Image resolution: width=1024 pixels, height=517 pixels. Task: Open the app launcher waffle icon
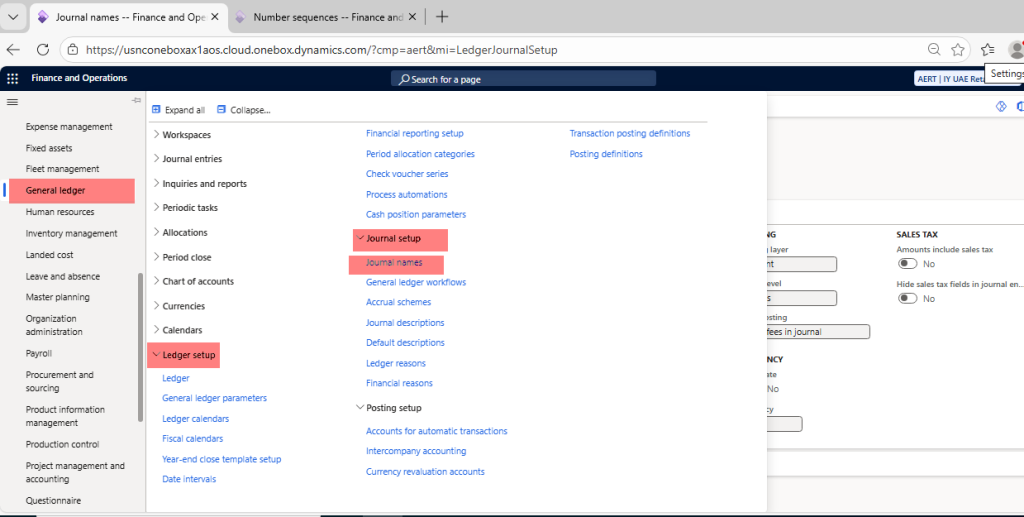tap(12, 78)
